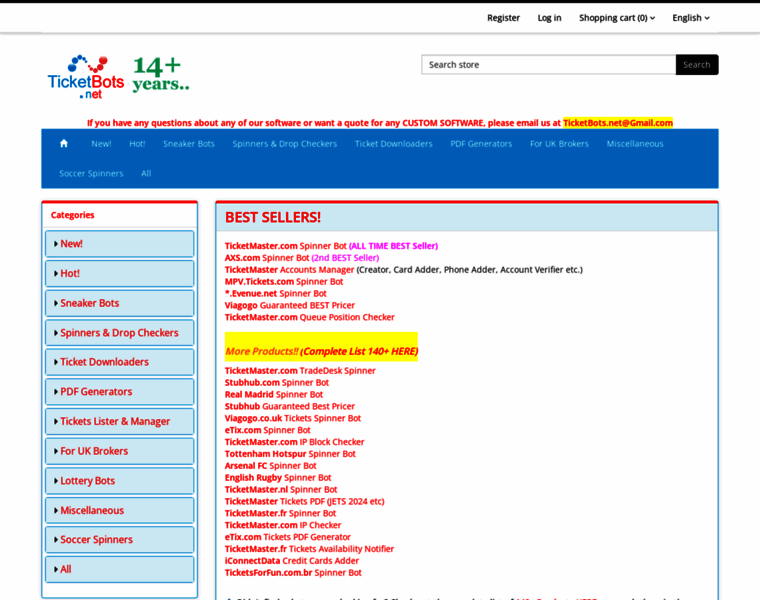Open All in blue navigation menu
Image resolution: width=760 pixels, height=600 pixels.
(x=146, y=173)
